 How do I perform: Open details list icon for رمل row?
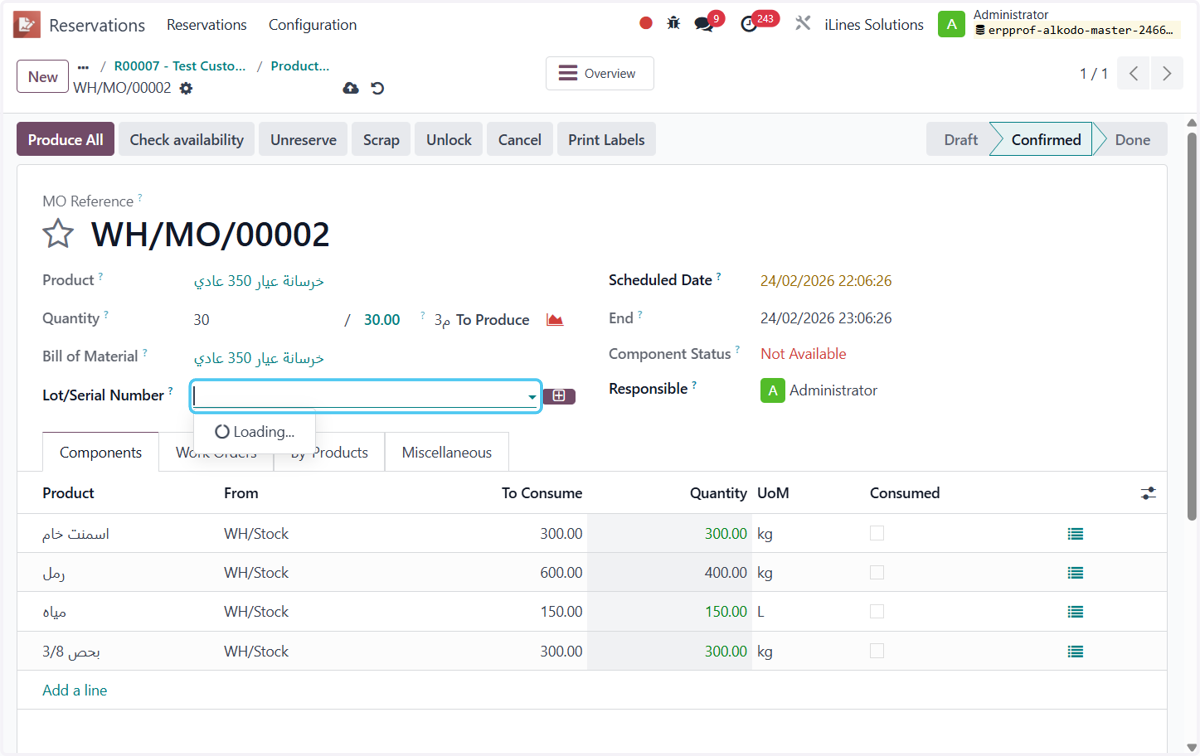(x=1075, y=573)
